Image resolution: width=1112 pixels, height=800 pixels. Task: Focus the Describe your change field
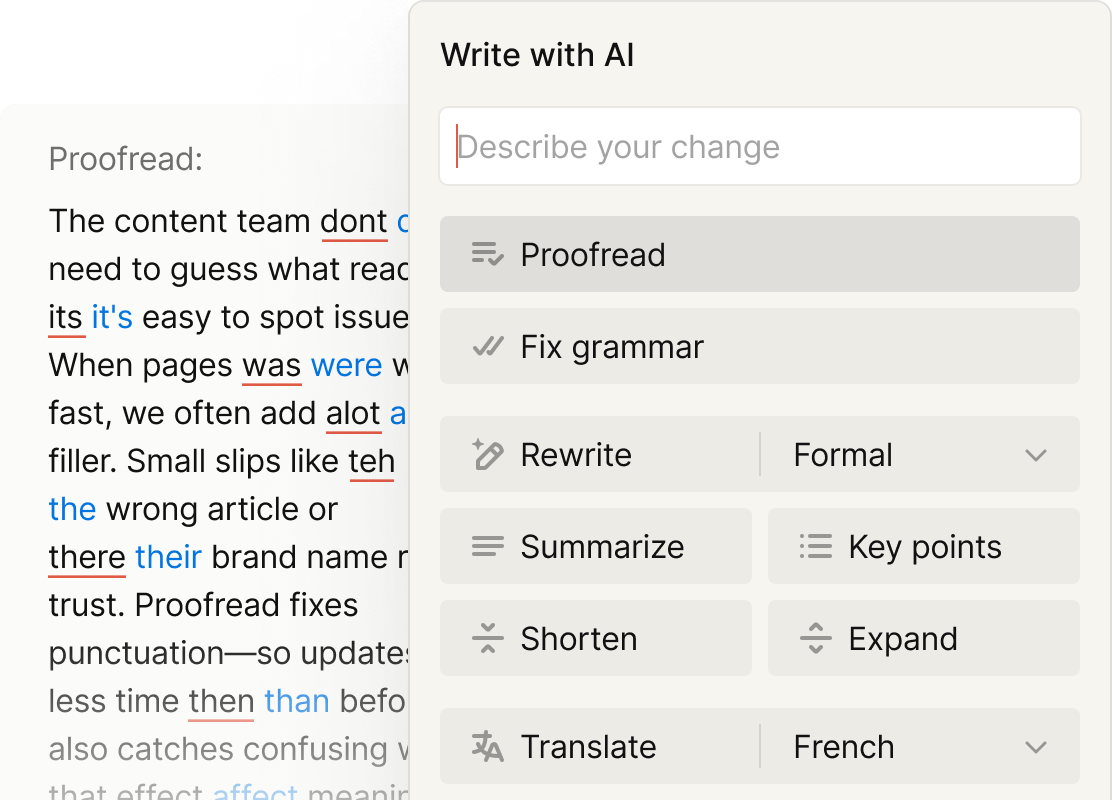[760, 146]
